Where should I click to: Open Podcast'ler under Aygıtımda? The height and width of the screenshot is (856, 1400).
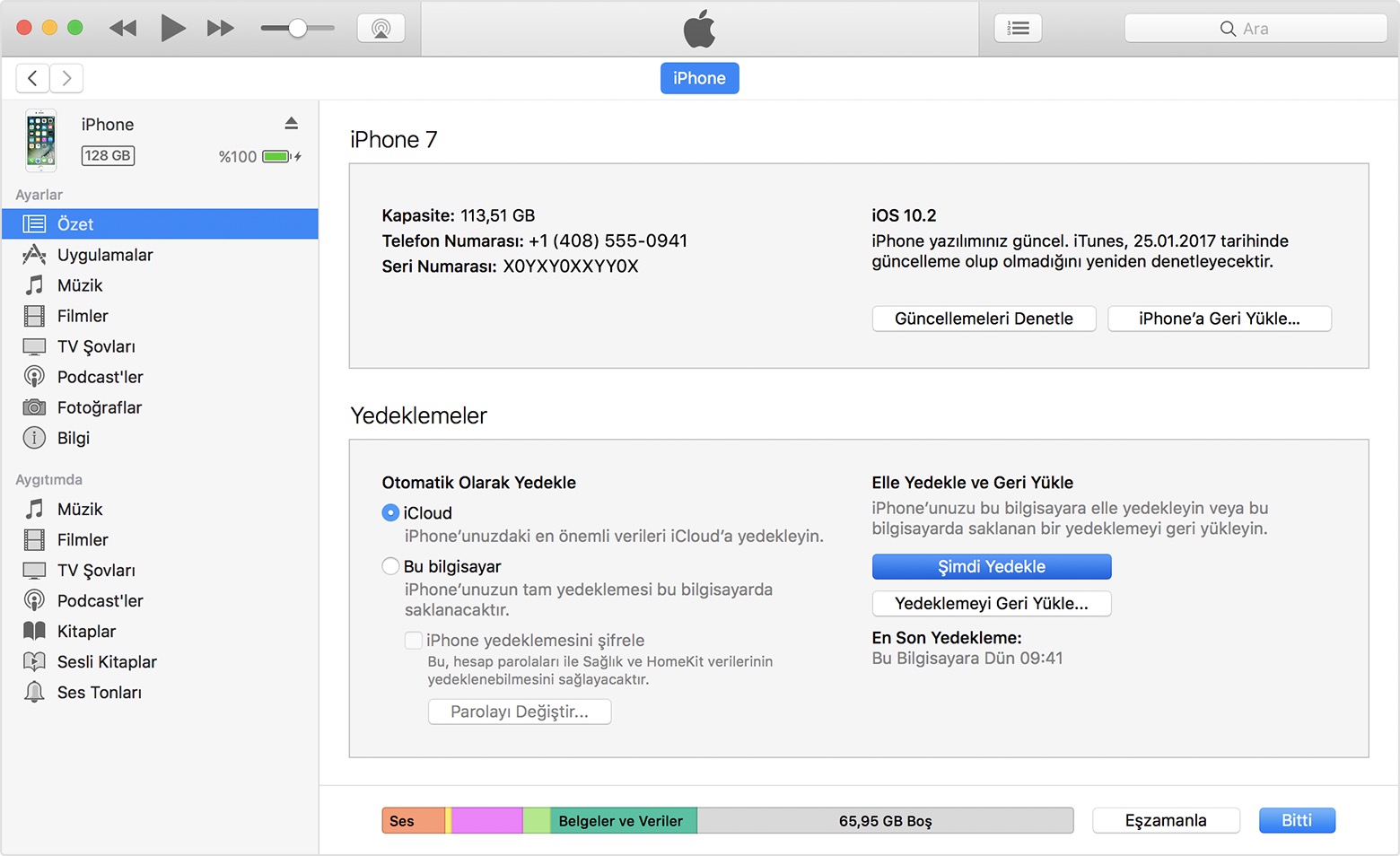[x=160, y=601]
